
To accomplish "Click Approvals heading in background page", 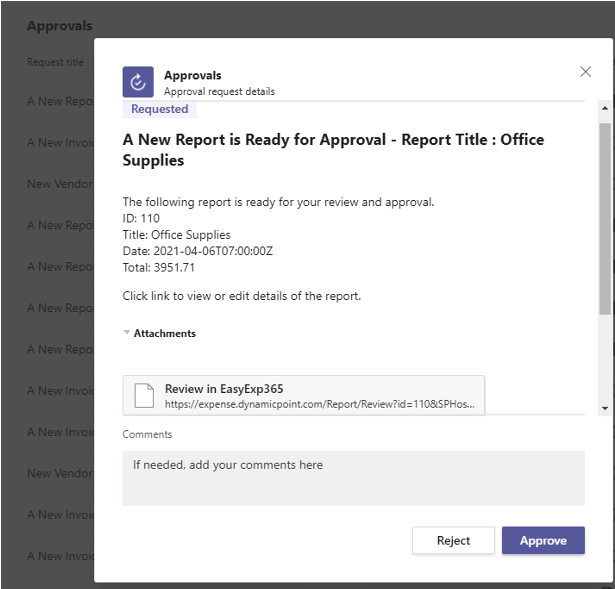I will (x=60, y=26).
